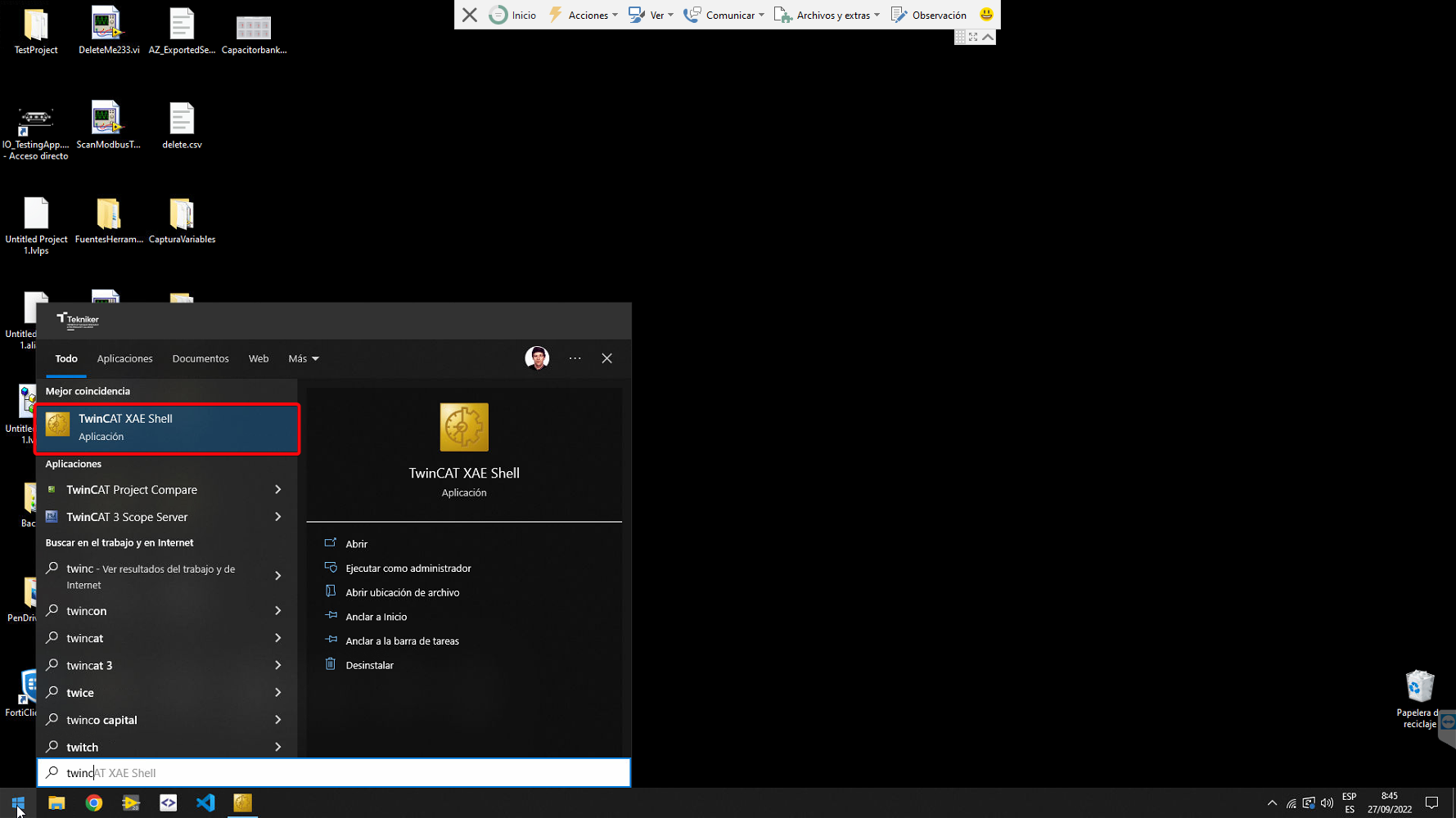This screenshot has width=1456, height=818.
Task: Click the network icon in system tray
Action: [x=1291, y=803]
